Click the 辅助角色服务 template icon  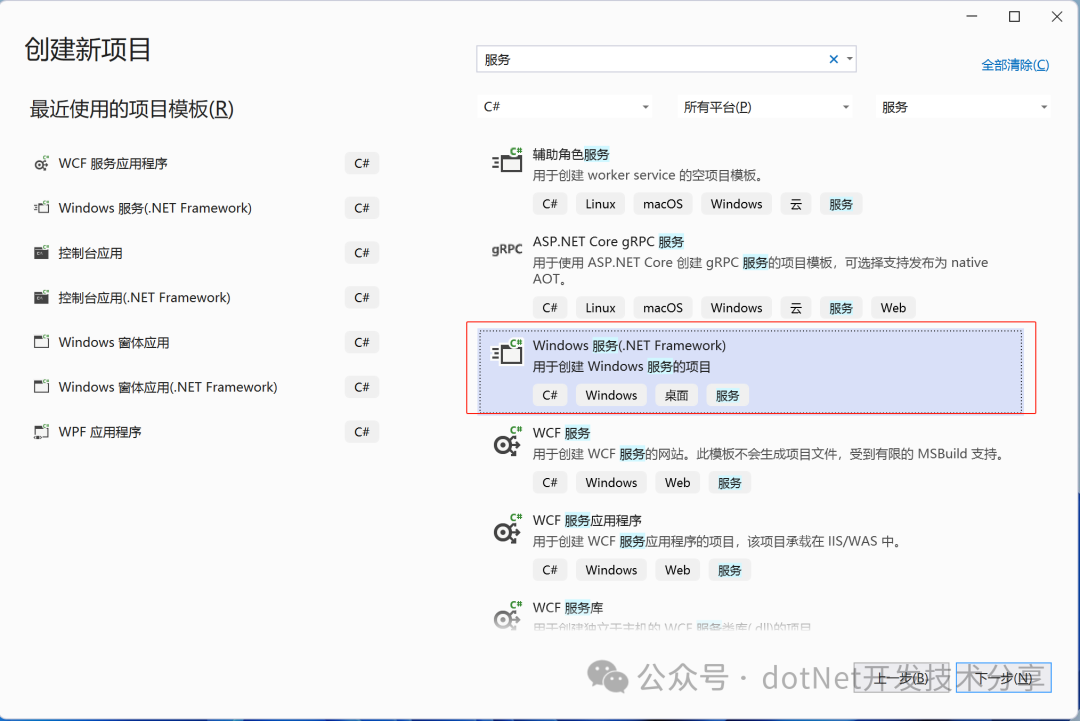508,161
